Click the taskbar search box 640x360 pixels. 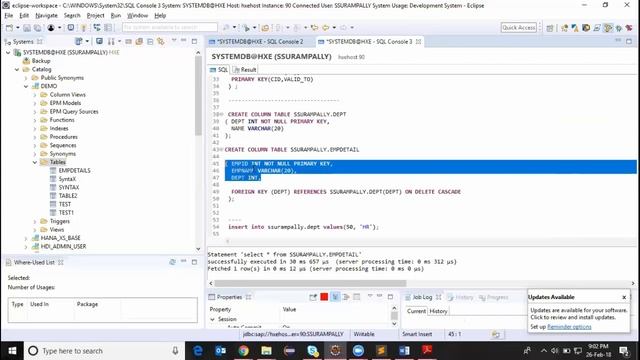pos(105,351)
